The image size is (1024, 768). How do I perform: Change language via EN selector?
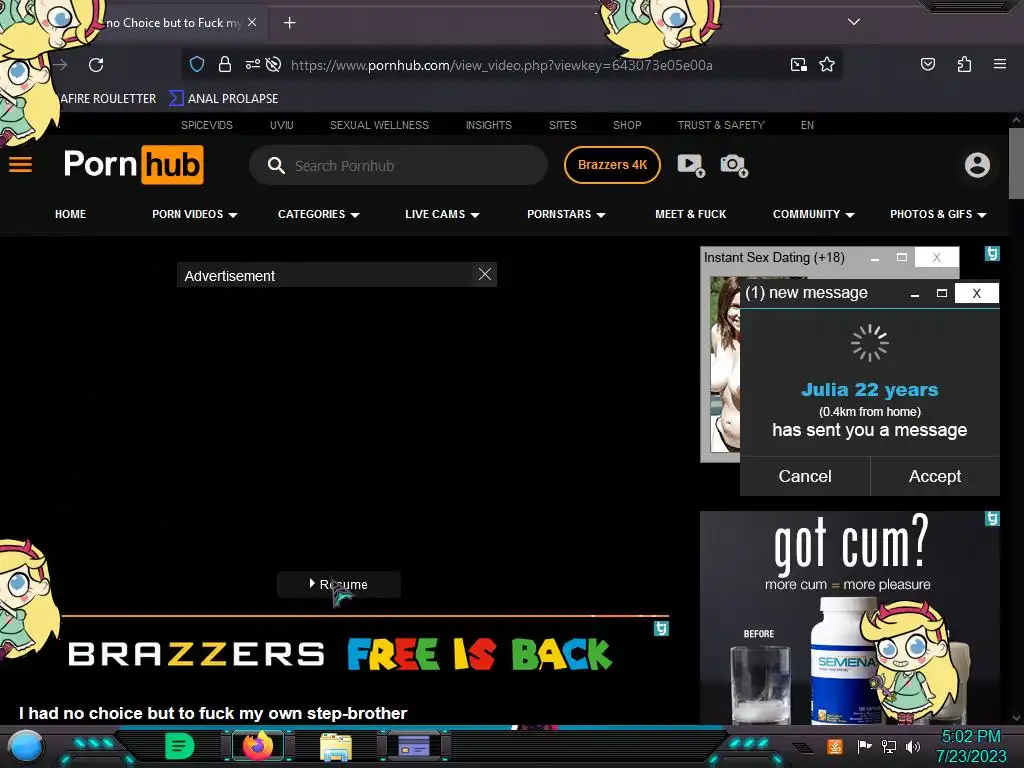click(x=807, y=125)
